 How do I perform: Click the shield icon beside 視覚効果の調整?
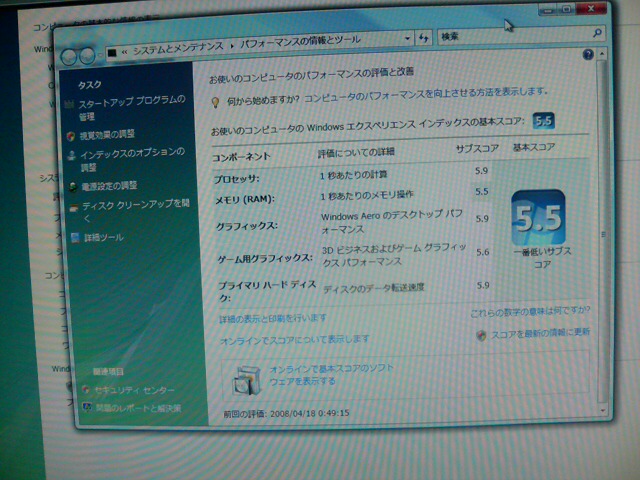click(71, 136)
